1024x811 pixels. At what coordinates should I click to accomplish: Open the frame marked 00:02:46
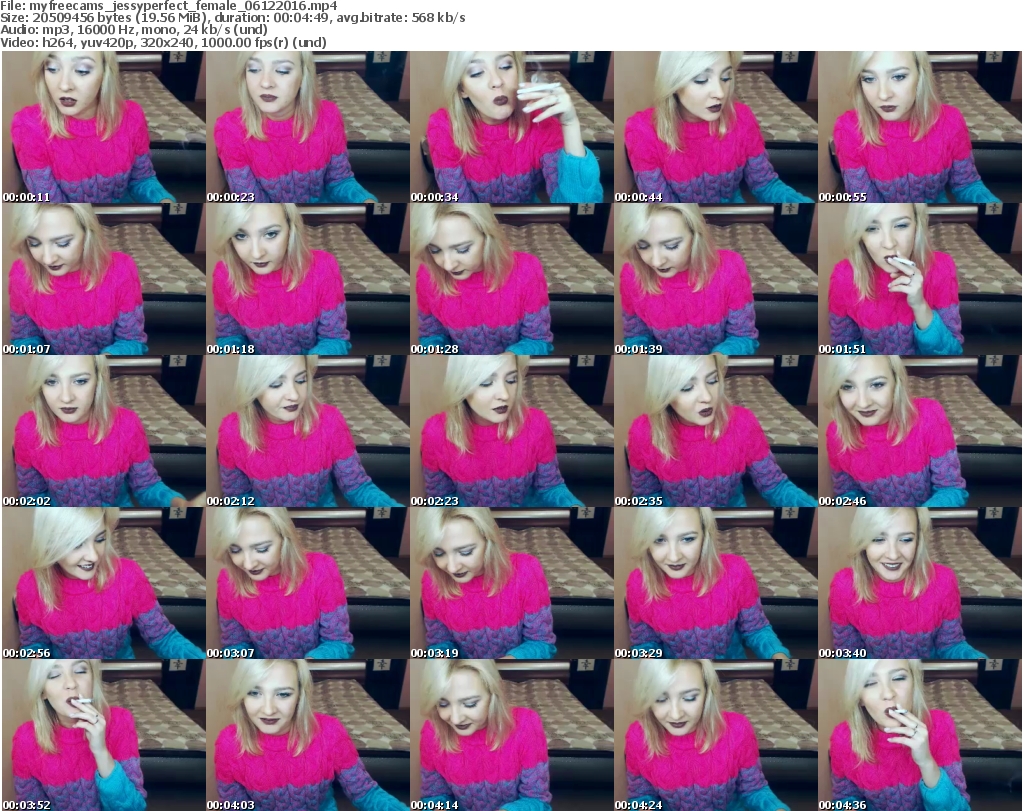[920, 431]
